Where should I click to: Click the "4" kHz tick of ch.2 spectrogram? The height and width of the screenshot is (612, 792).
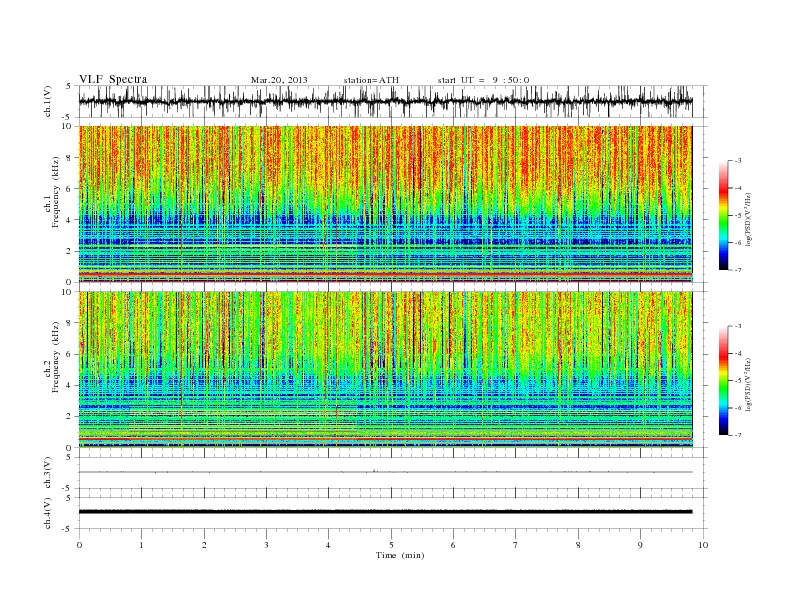point(69,386)
